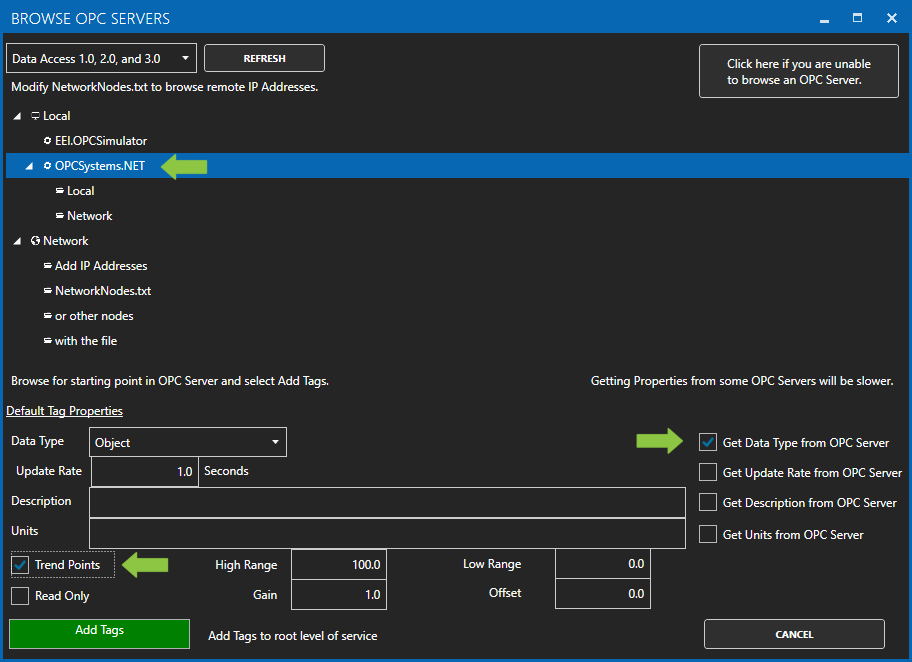Click the gear icon beside EEI.OPCSimulator
The image size is (912, 662).
[x=47, y=141]
